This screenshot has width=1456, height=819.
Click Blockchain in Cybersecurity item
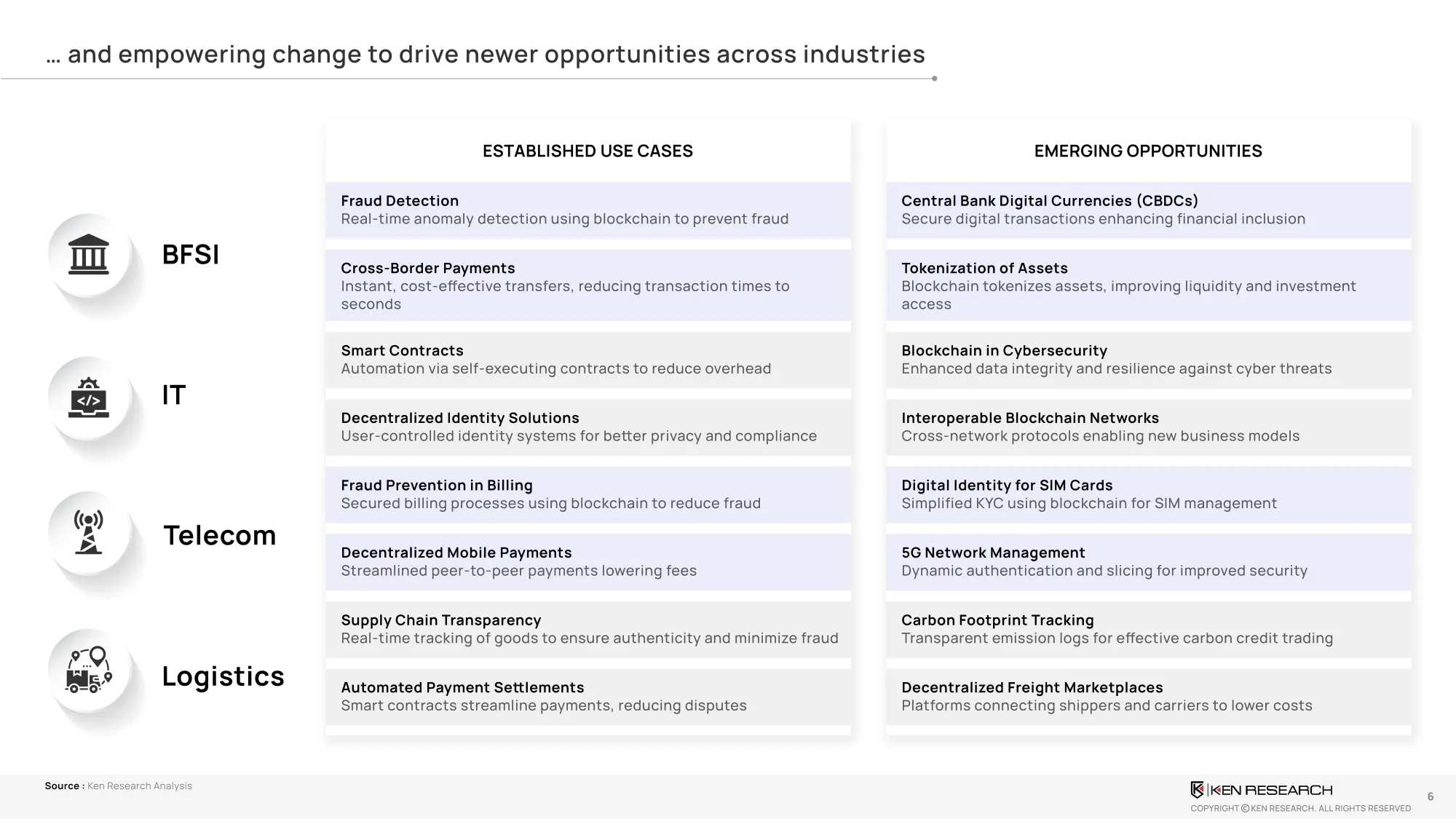1149,360
